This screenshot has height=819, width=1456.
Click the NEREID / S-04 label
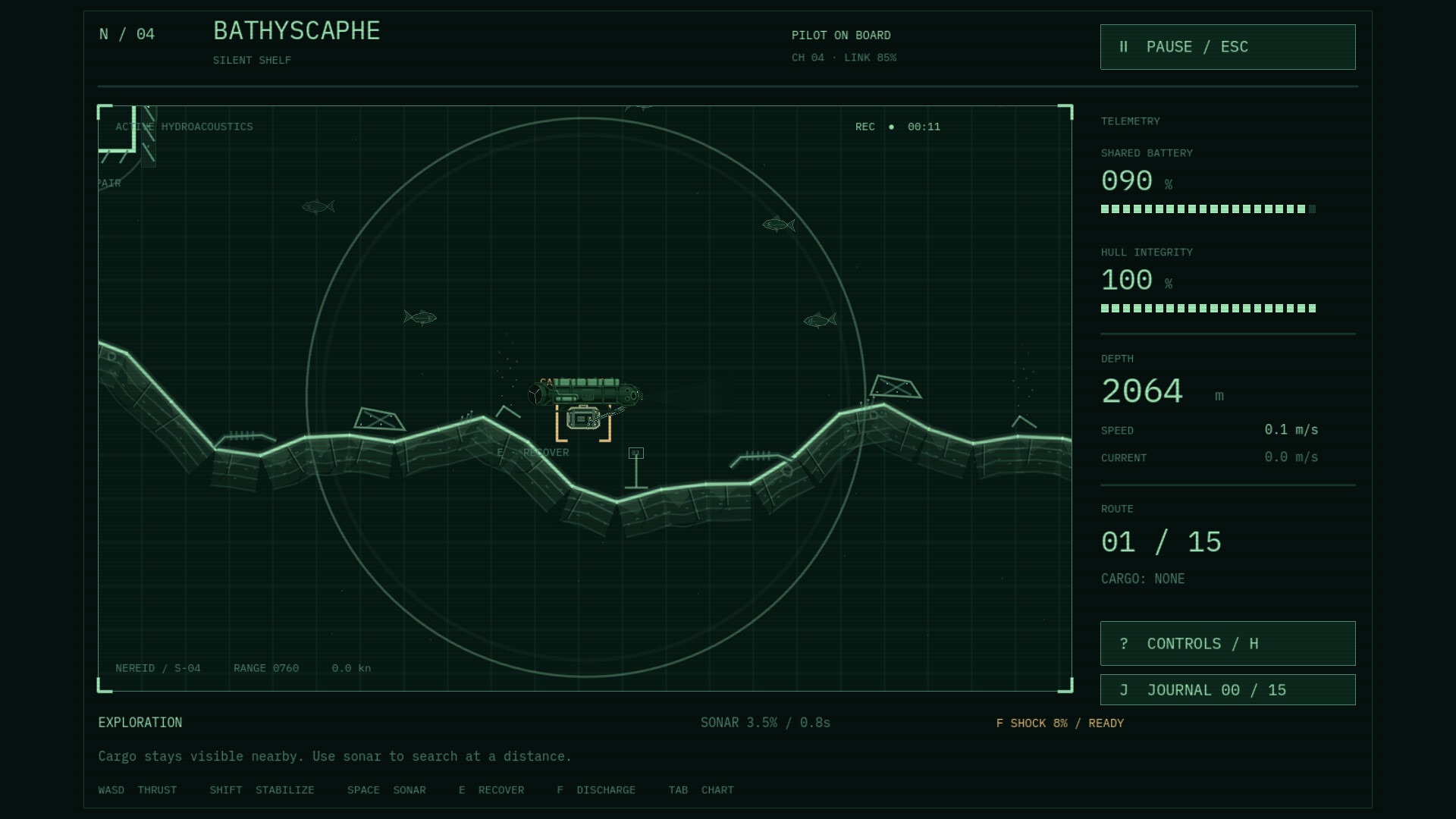tap(158, 668)
